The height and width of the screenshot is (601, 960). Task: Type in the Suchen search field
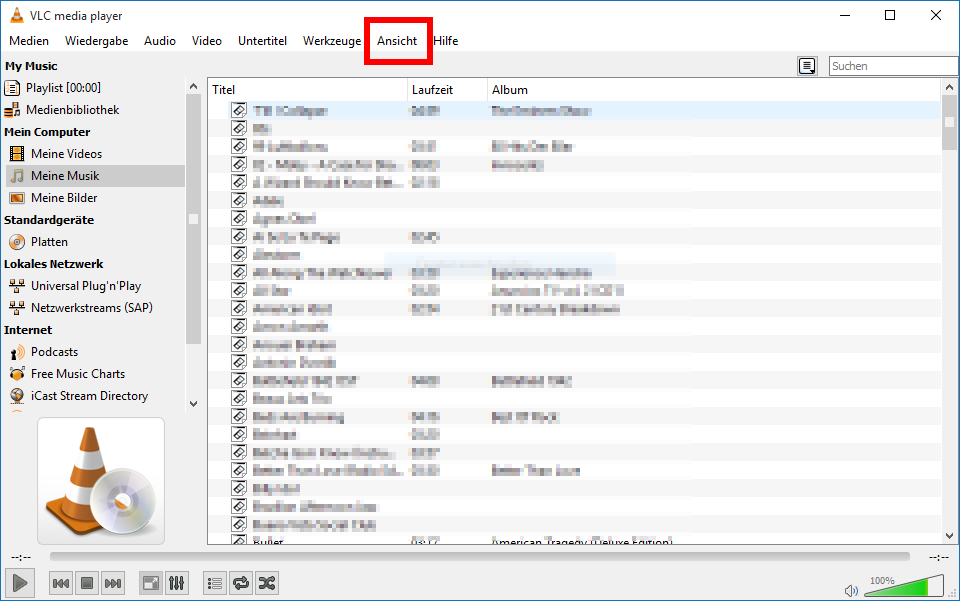pos(892,66)
